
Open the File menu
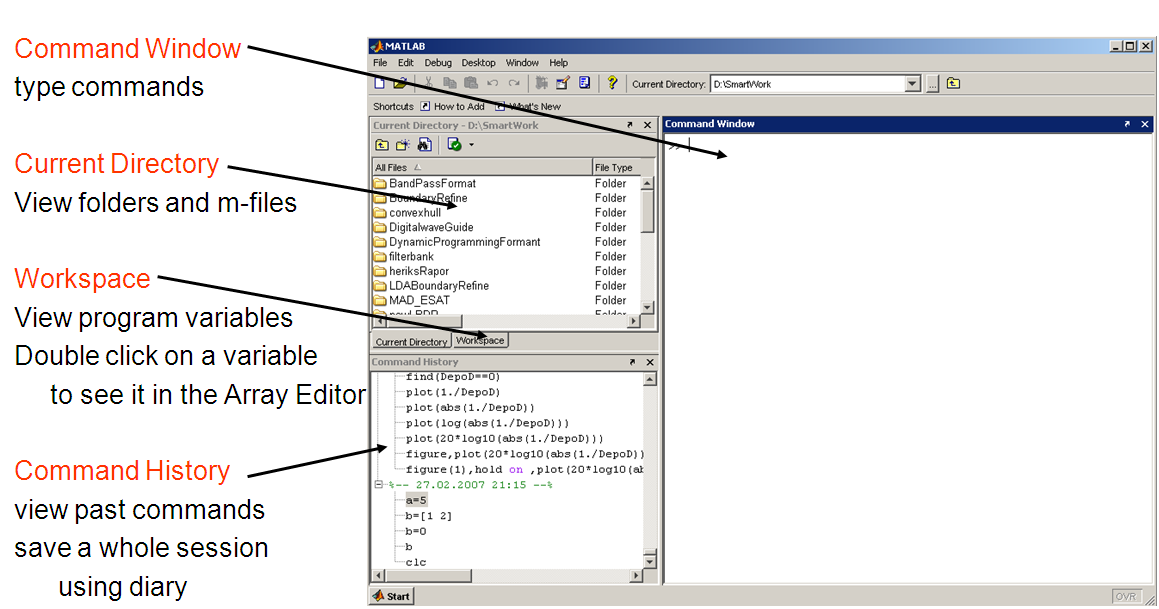coord(380,63)
